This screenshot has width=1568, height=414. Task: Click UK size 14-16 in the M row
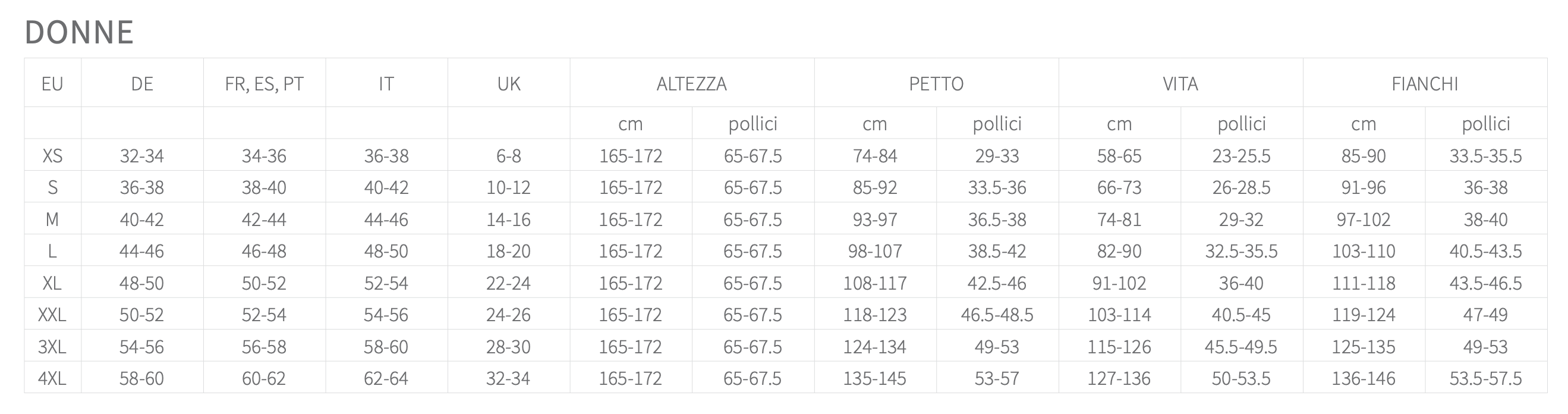[508, 219]
